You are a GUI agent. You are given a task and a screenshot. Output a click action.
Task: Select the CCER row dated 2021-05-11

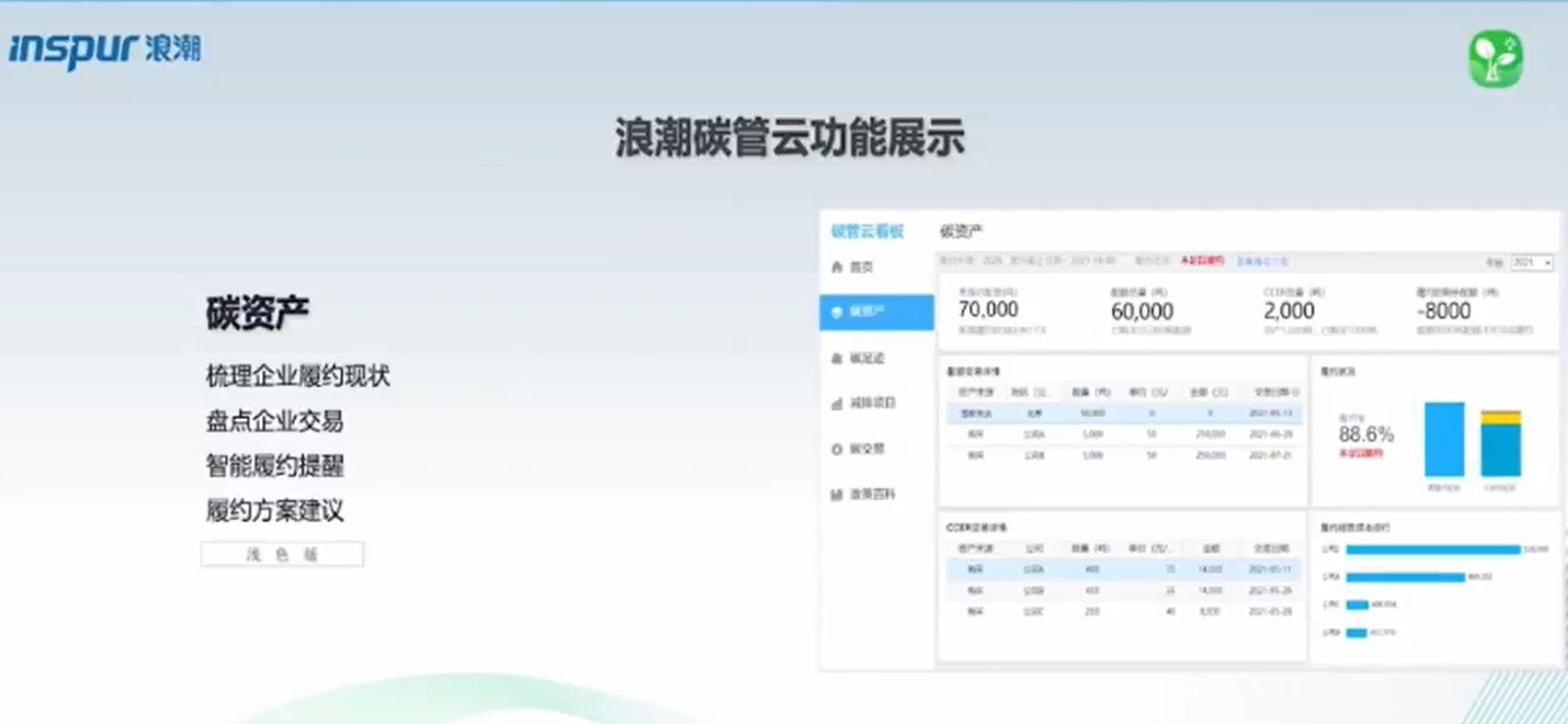pos(1123,570)
